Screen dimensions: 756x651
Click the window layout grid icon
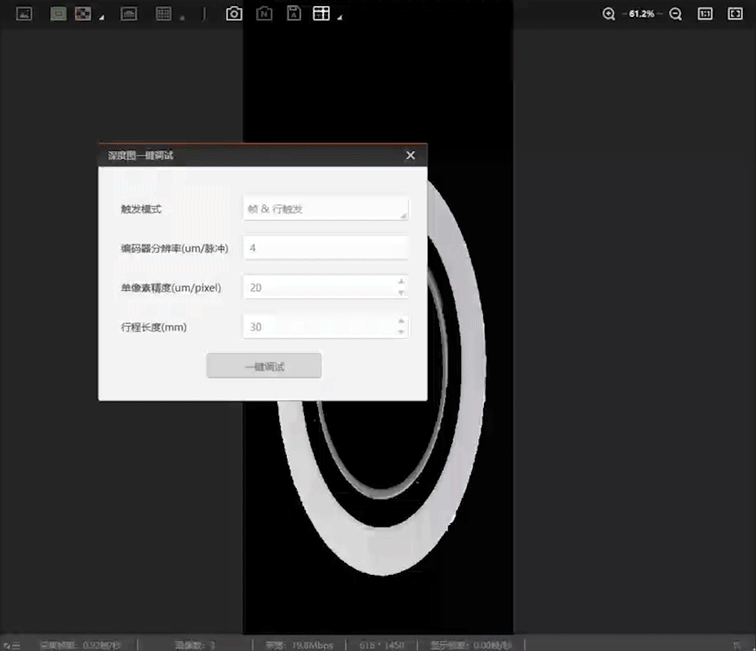coord(321,14)
